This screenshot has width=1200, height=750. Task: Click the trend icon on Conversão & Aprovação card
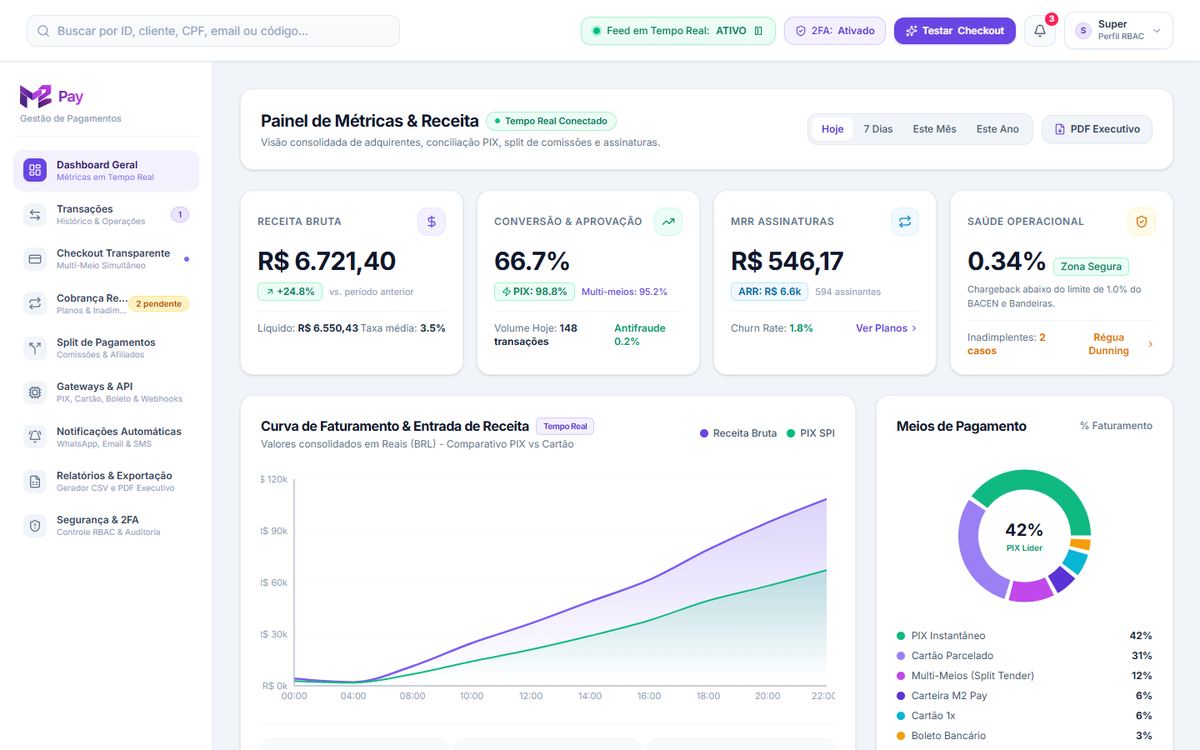coord(668,221)
